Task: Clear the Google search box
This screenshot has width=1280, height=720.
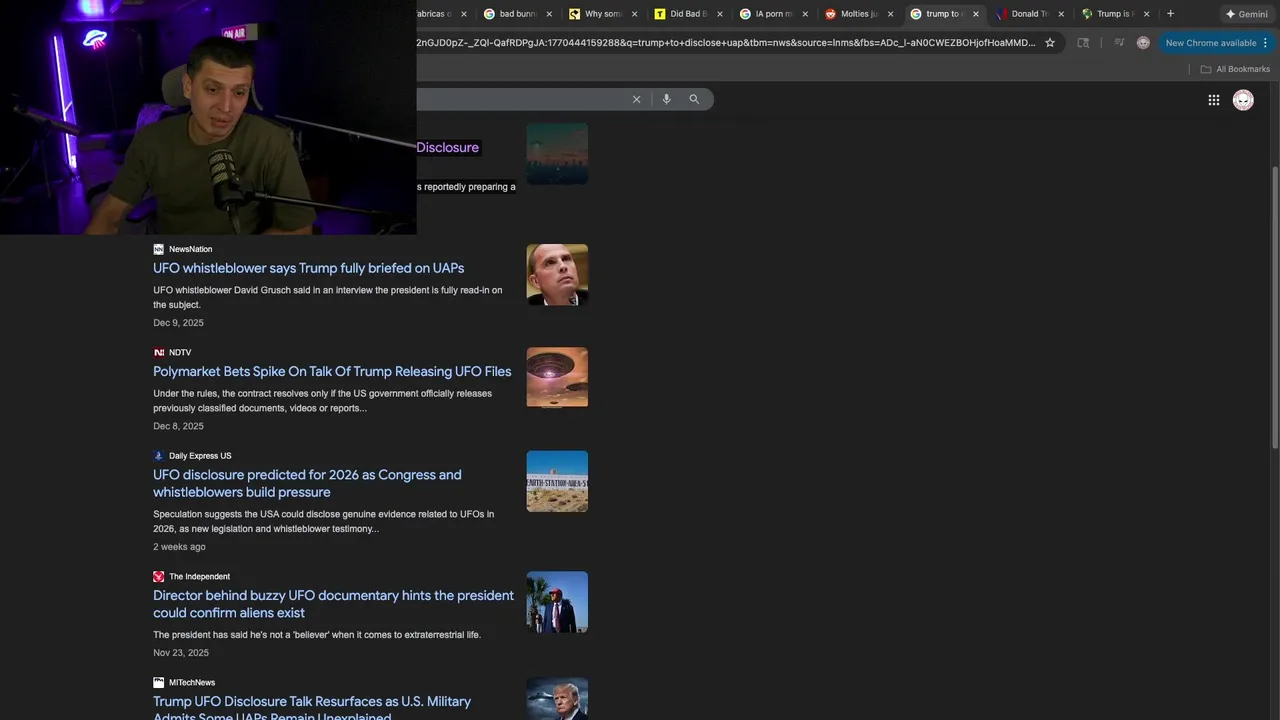Action: (636, 99)
